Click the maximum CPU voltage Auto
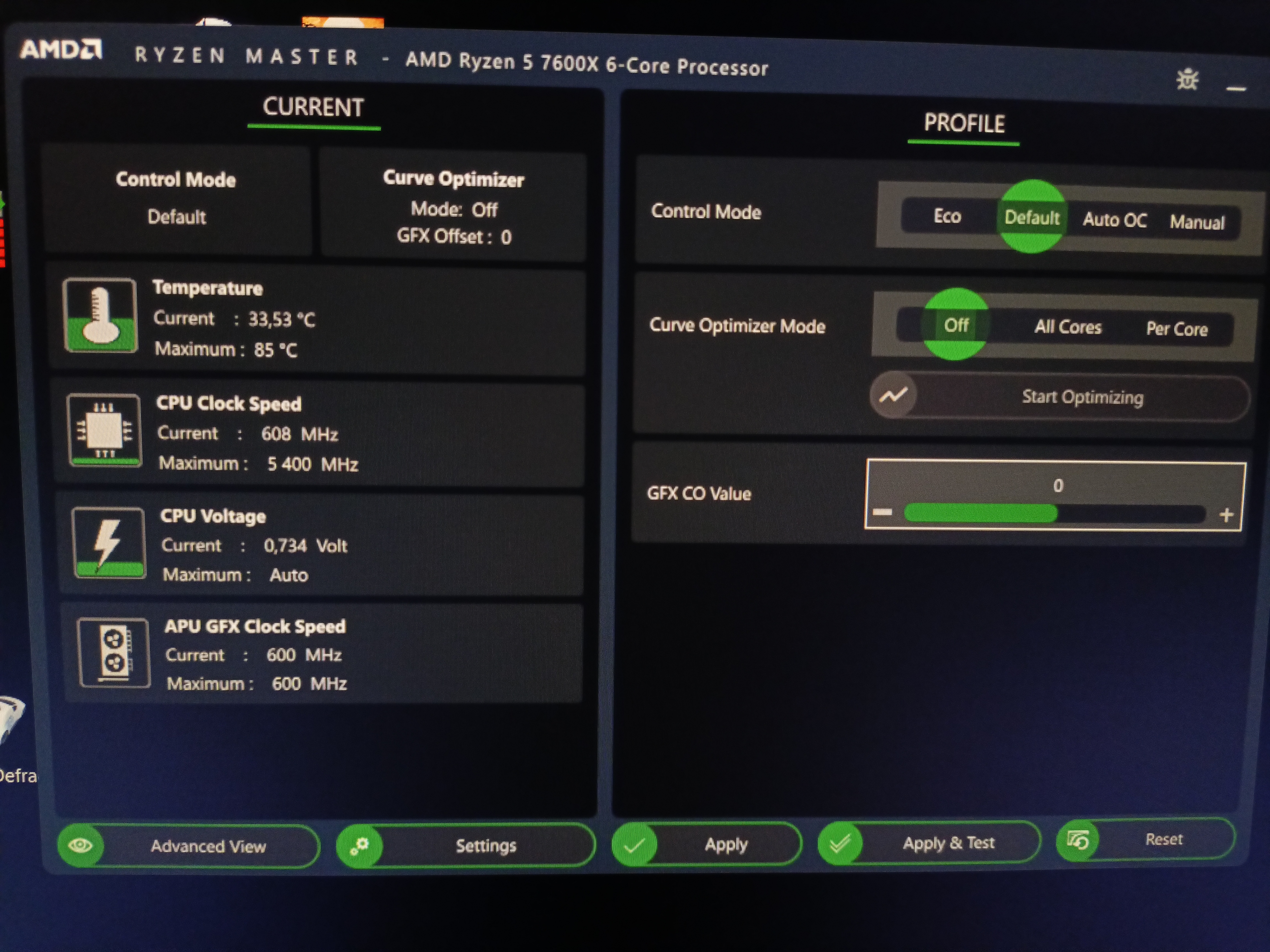The image size is (1270, 952). click(289, 575)
